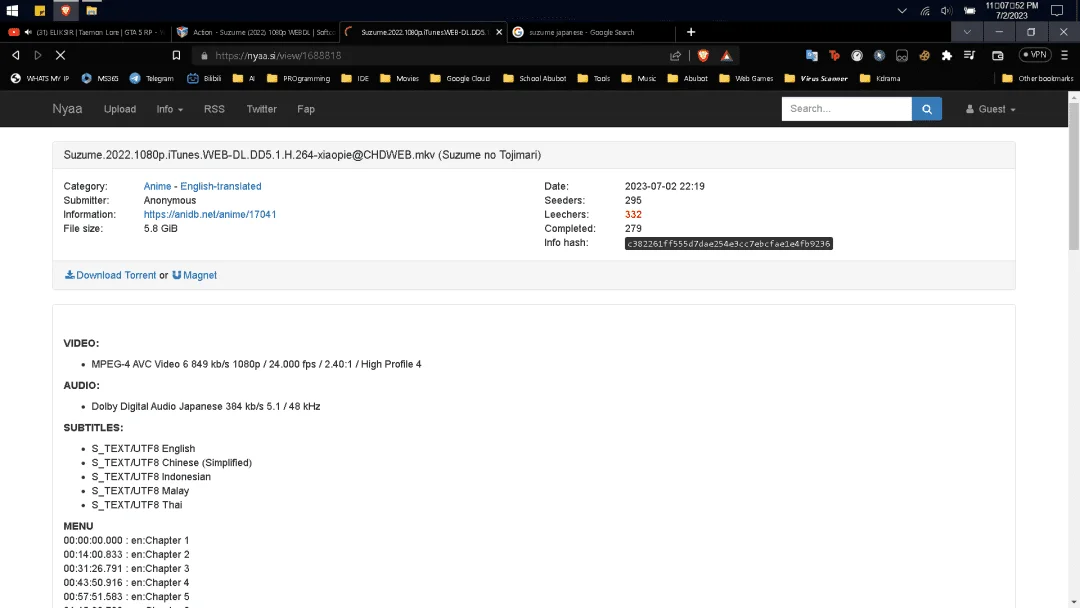Click the Magnet link
The width and height of the screenshot is (1080, 608).
(194, 275)
